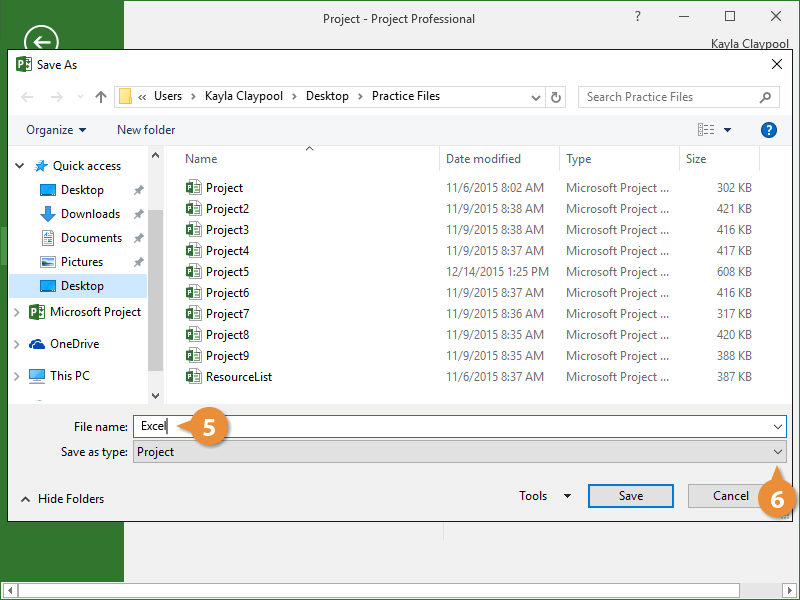Image resolution: width=800 pixels, height=600 pixels.
Task: Click the Cancel button
Action: (730, 496)
